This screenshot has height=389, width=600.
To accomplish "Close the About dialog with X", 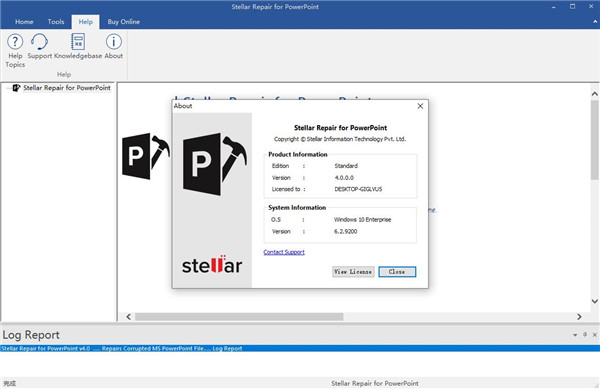I will pos(420,106).
